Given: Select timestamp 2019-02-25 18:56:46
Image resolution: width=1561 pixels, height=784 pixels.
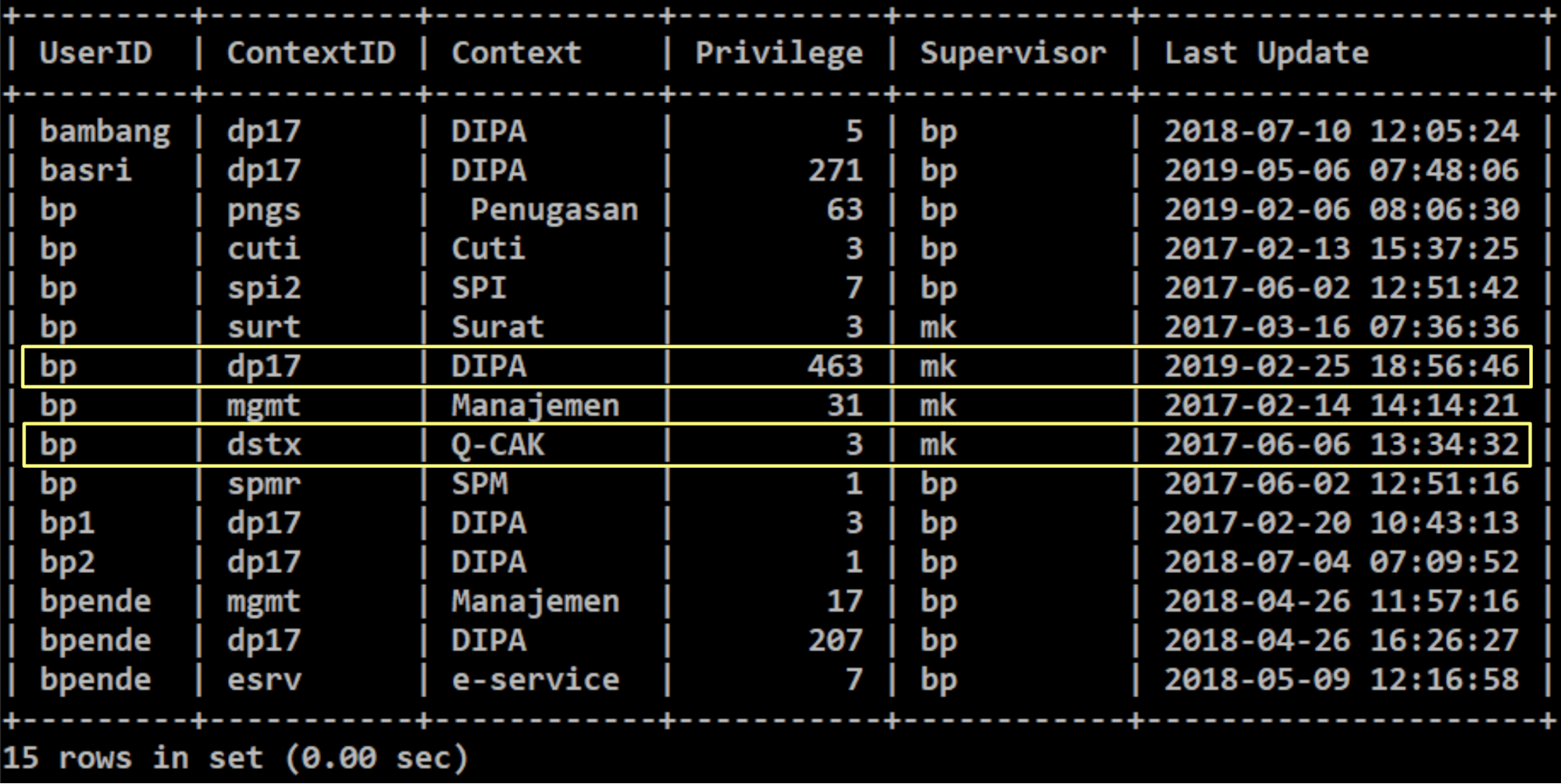Looking at the screenshot, I should coord(1341,366).
